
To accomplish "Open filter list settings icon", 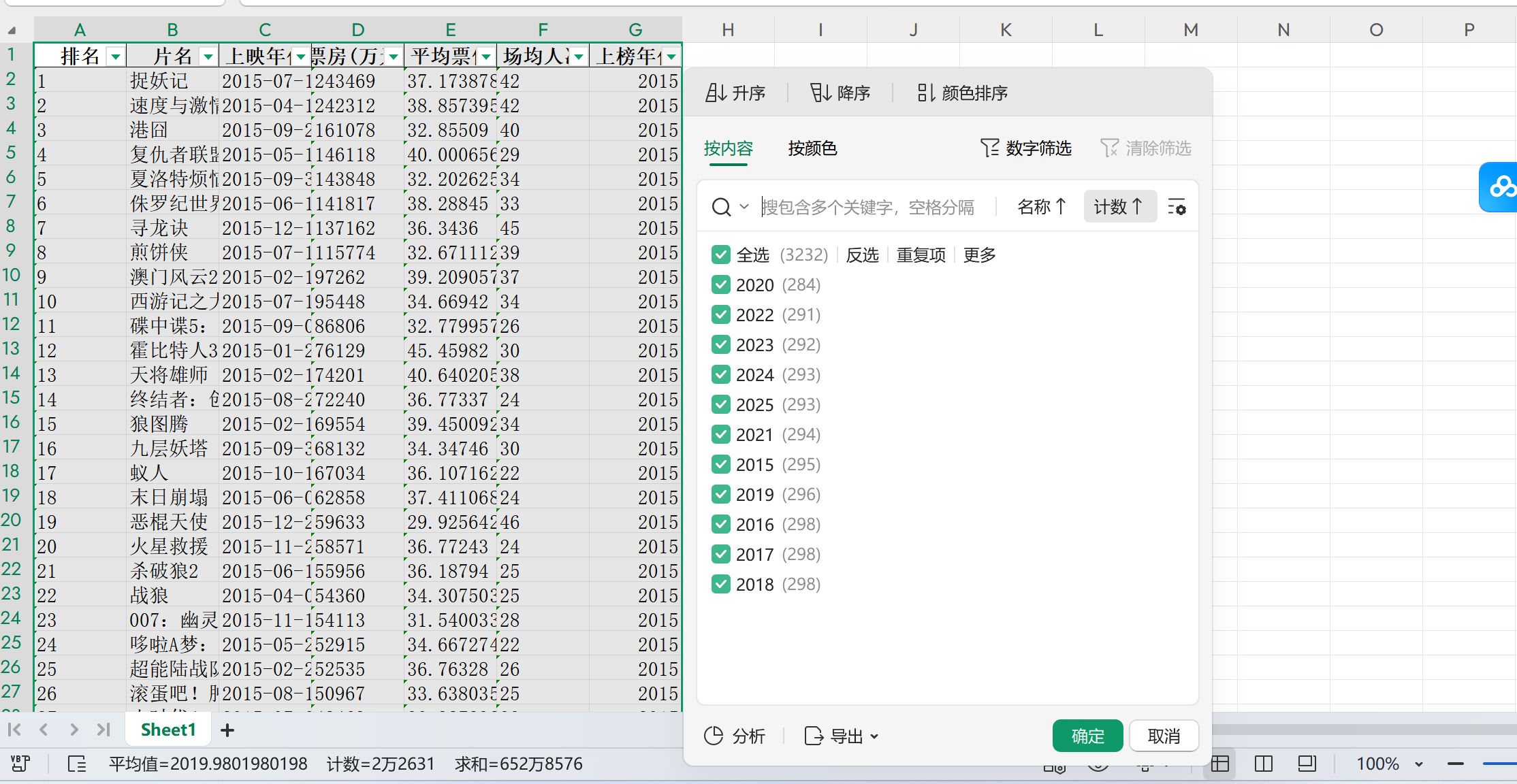I will 1177,207.
